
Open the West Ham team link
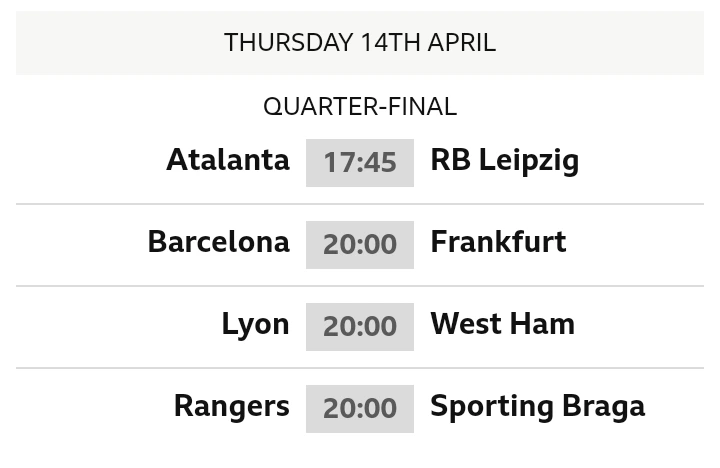pos(502,324)
